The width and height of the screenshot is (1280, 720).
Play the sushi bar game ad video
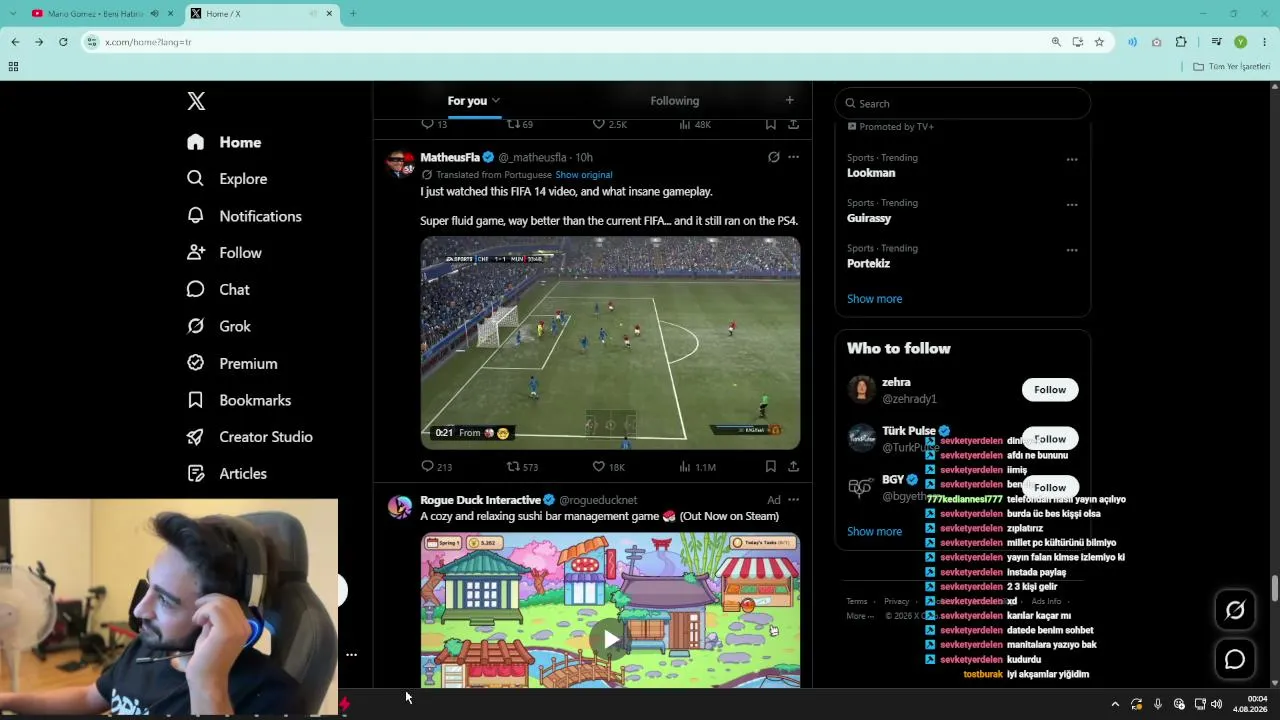[x=610, y=640]
